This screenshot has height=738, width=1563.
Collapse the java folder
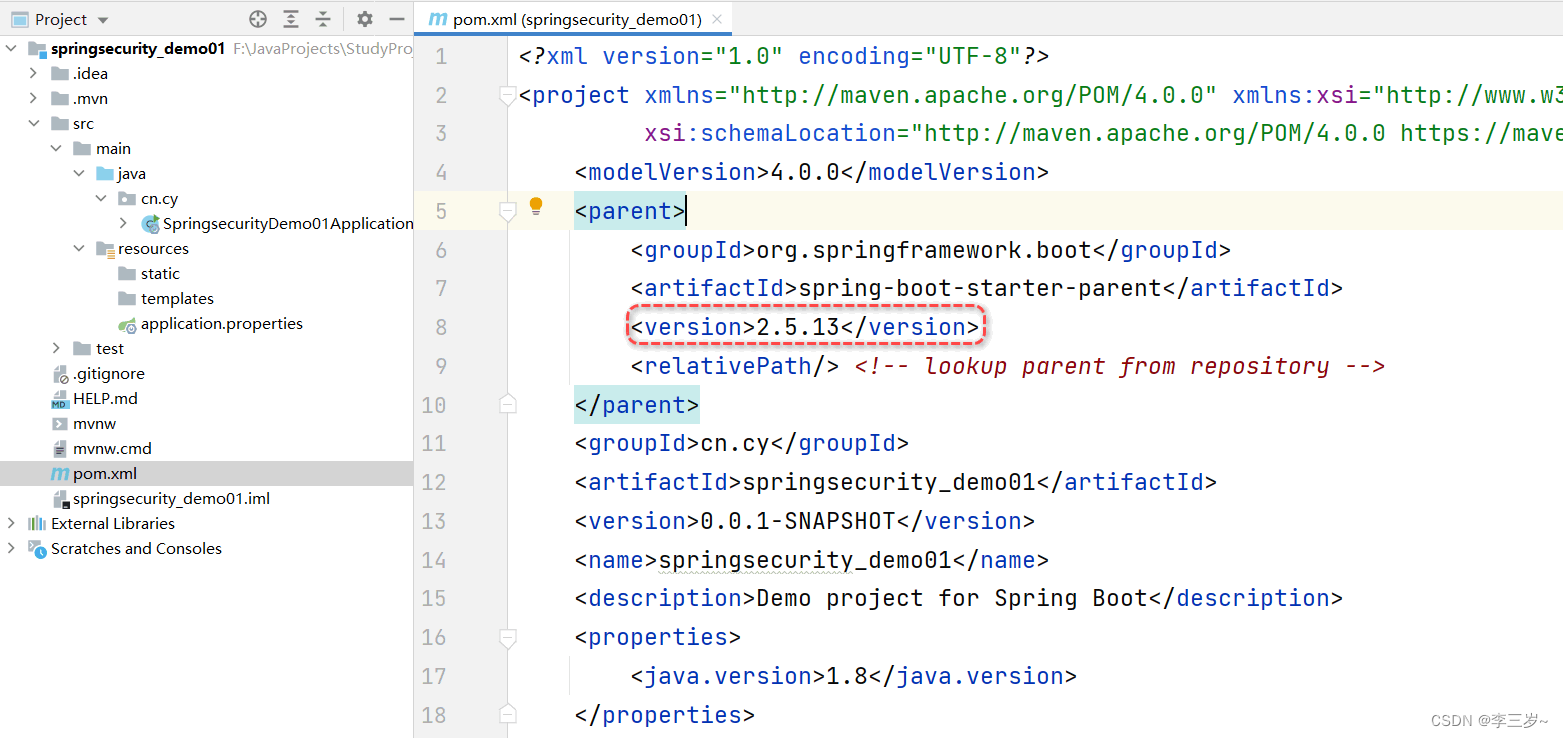click(x=79, y=173)
